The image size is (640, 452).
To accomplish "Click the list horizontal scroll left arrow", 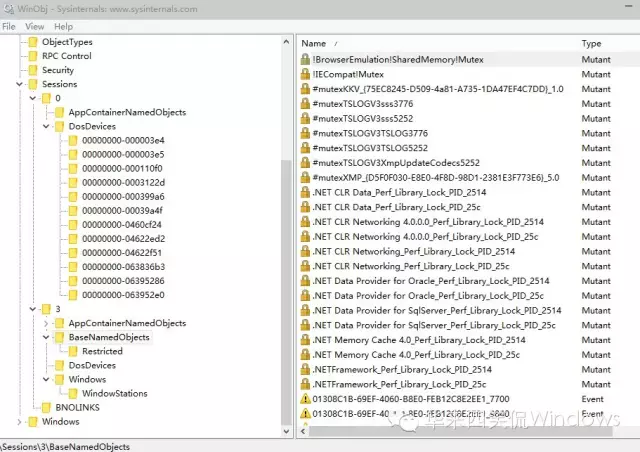I will [303, 431].
